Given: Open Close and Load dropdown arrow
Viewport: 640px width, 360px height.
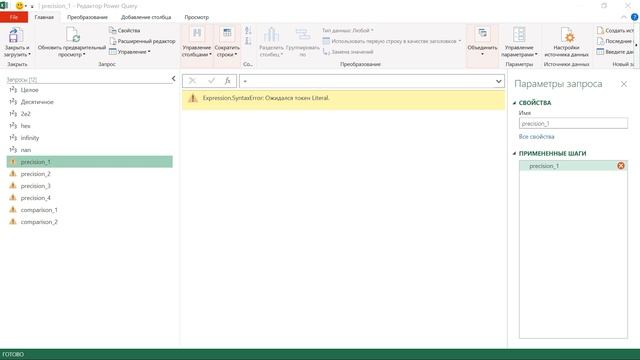Looking at the screenshot, I should 29,55.
